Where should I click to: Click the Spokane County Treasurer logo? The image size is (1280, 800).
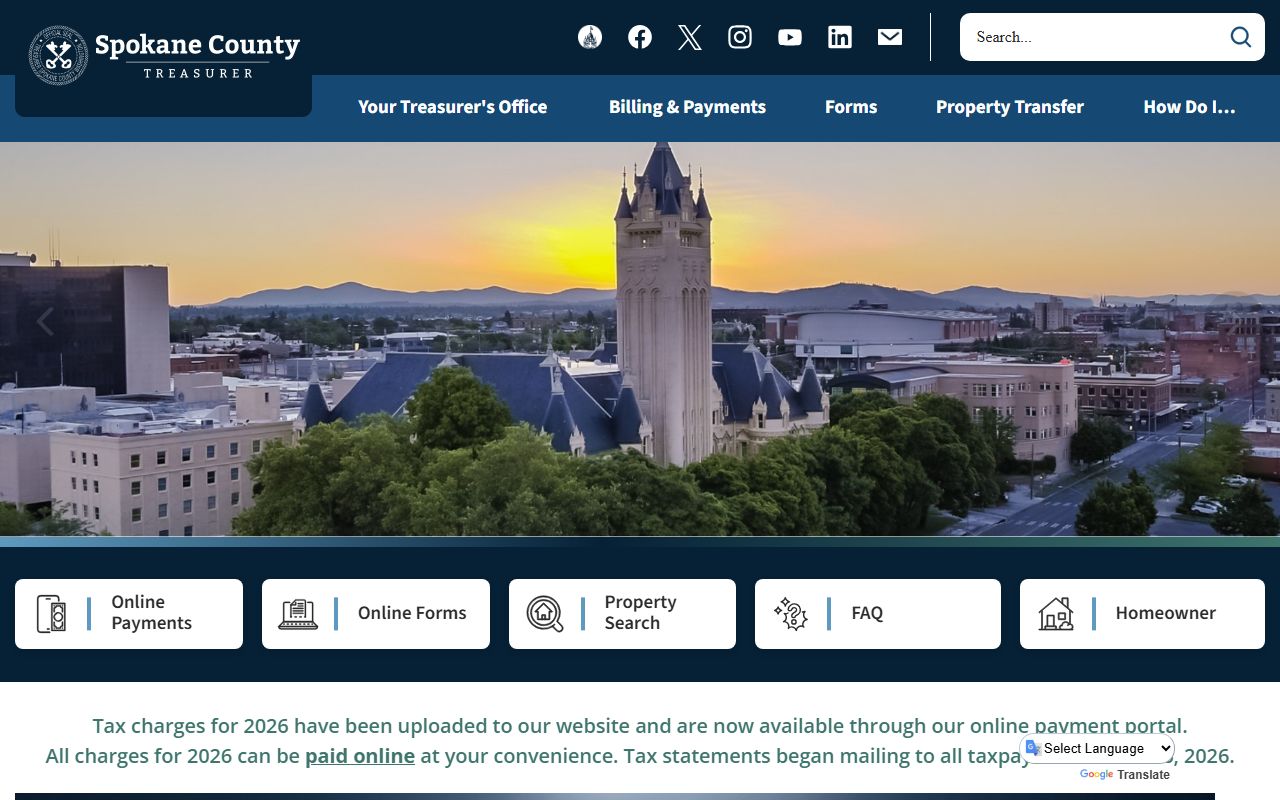pyautogui.click(x=164, y=55)
